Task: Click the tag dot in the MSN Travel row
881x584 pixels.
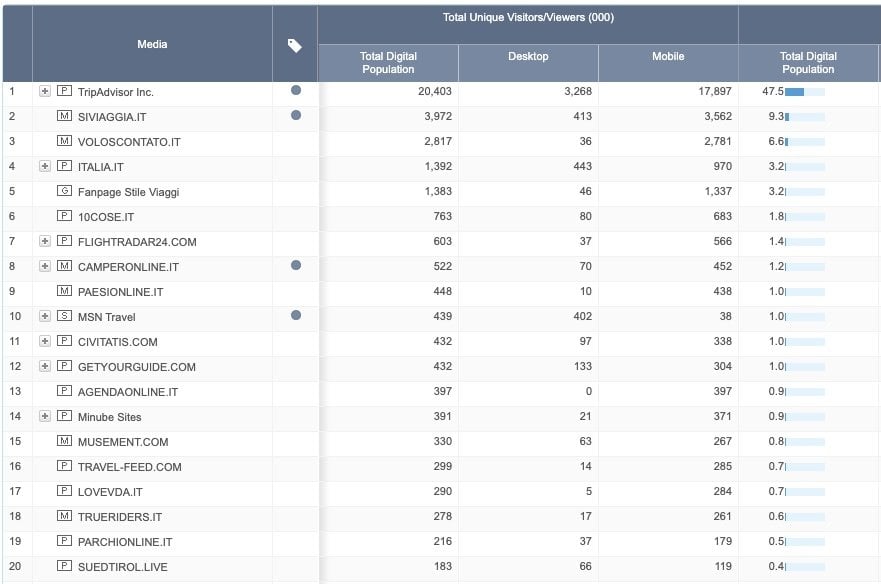Action: (x=295, y=316)
